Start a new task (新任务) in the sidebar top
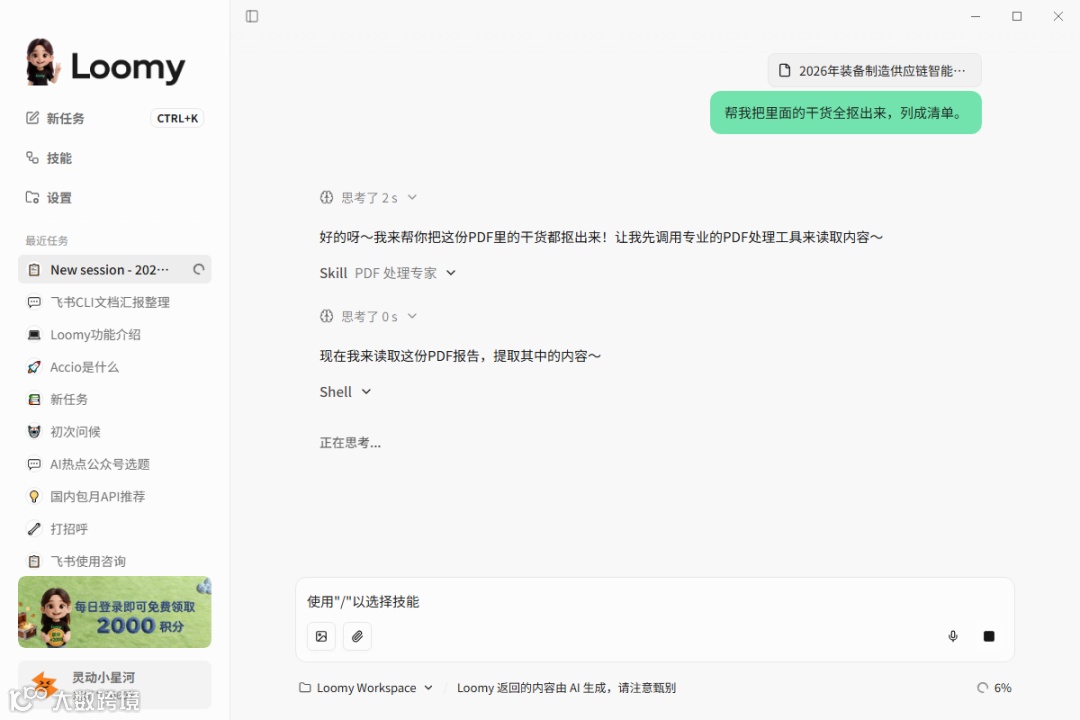Screen dimensions: 1080x720 (x=65, y=119)
